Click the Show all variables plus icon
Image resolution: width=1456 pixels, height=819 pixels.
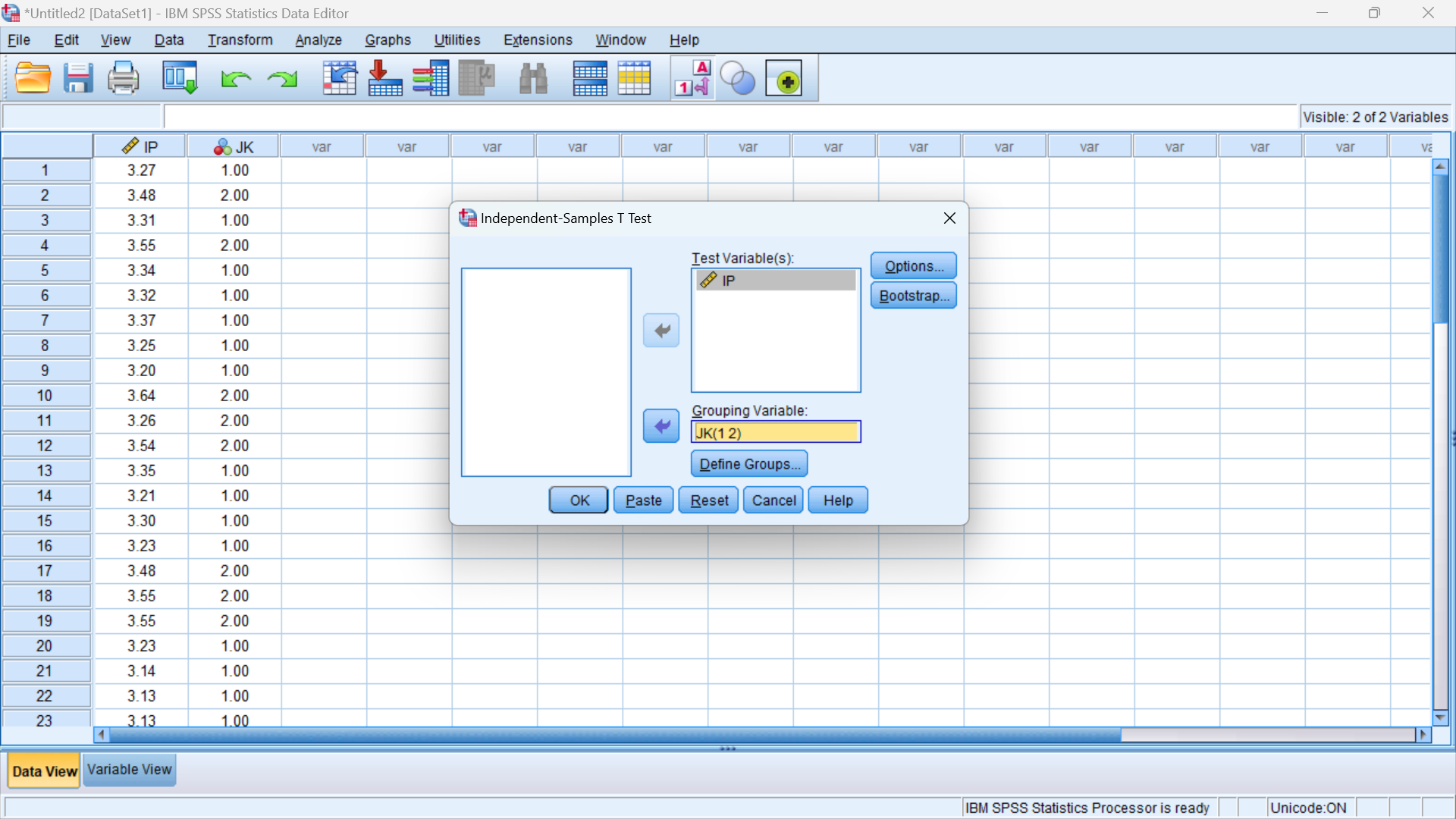[x=784, y=78]
